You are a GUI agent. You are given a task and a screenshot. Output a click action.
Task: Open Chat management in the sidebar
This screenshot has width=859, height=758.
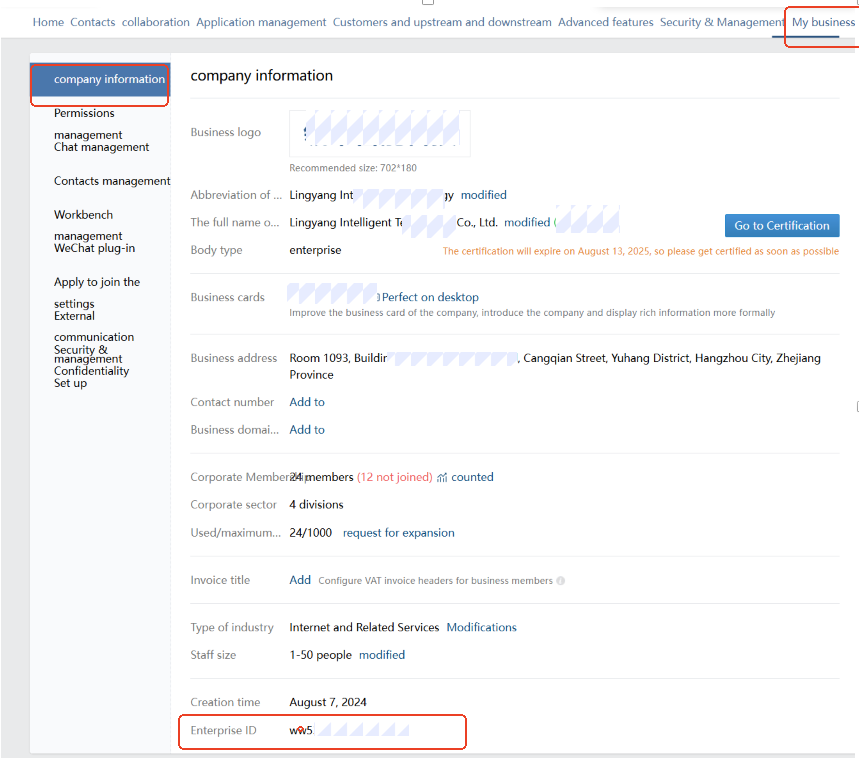tap(101, 147)
